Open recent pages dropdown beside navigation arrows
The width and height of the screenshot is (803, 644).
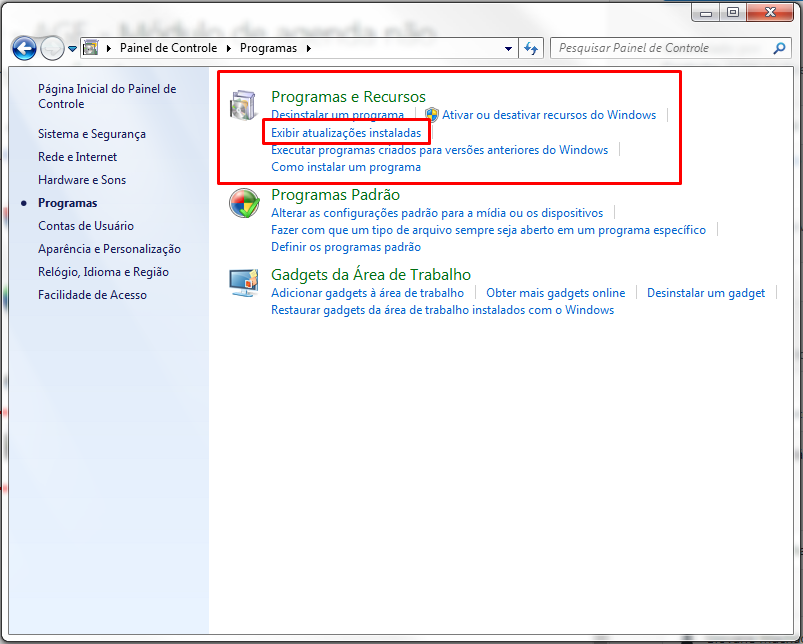click(x=72, y=49)
